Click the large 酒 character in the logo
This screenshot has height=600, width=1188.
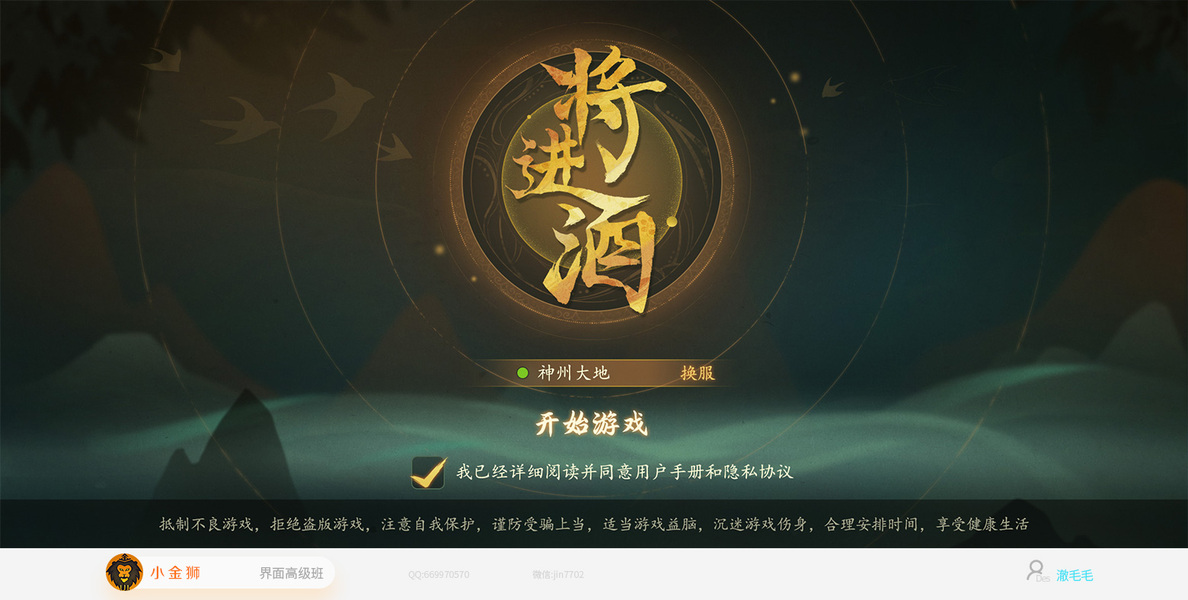602,258
